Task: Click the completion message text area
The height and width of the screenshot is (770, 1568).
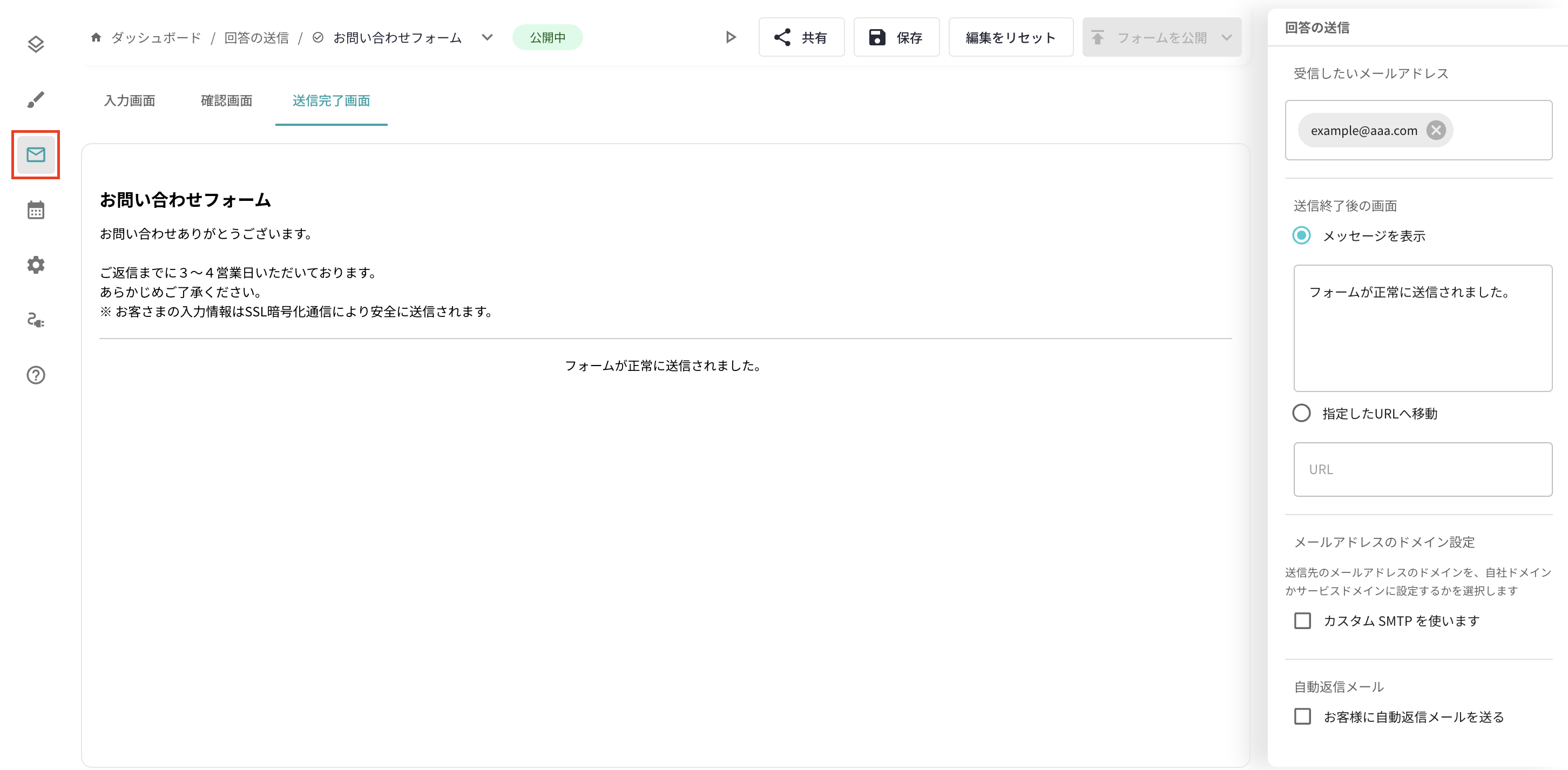Action: pos(1423,328)
